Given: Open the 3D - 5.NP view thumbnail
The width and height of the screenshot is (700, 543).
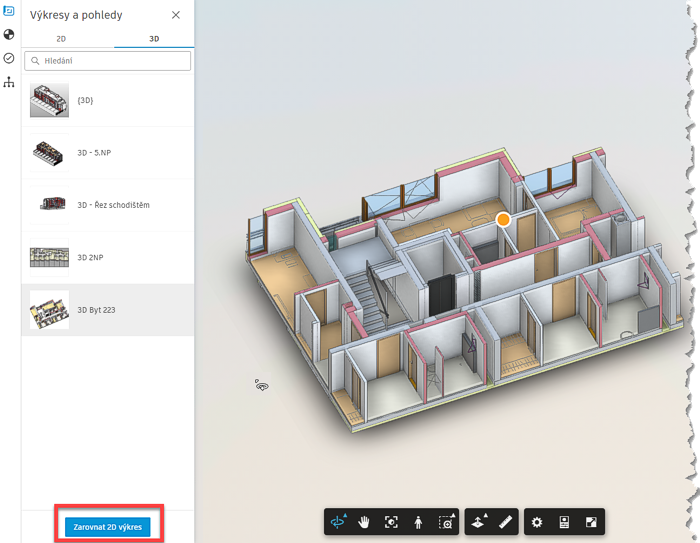Looking at the screenshot, I should [49, 153].
